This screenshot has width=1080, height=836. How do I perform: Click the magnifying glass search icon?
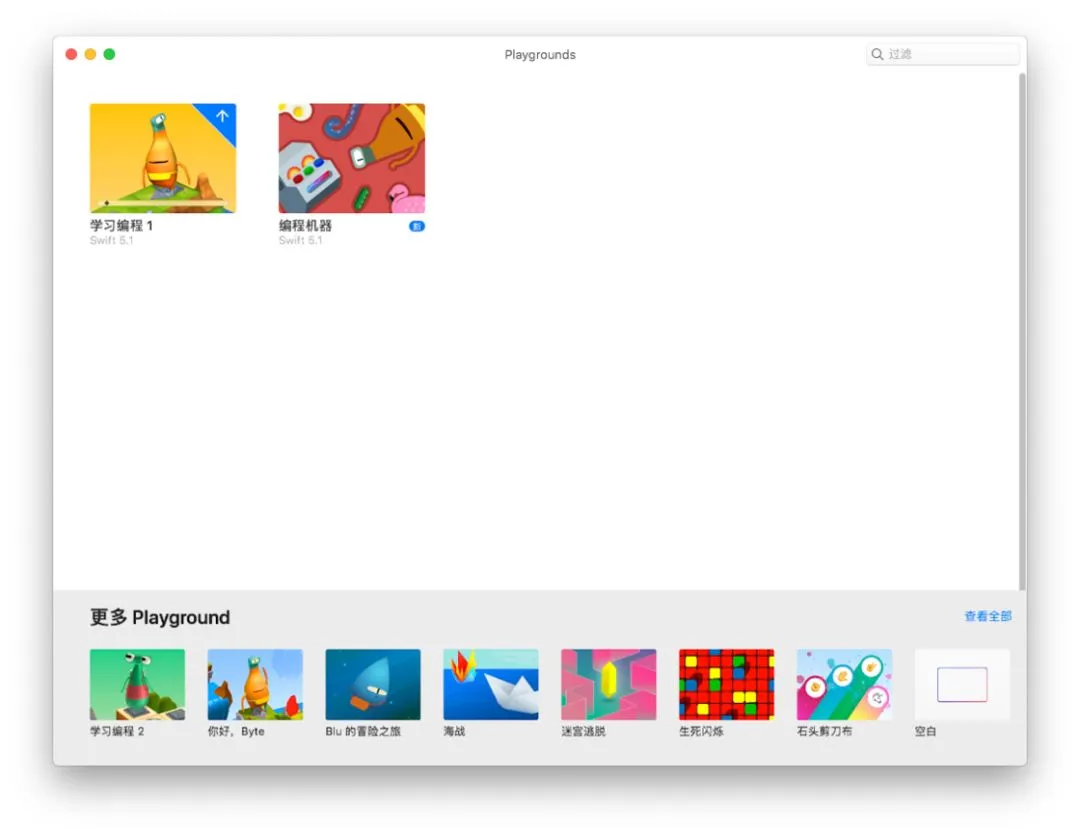pyautogui.click(x=877, y=54)
